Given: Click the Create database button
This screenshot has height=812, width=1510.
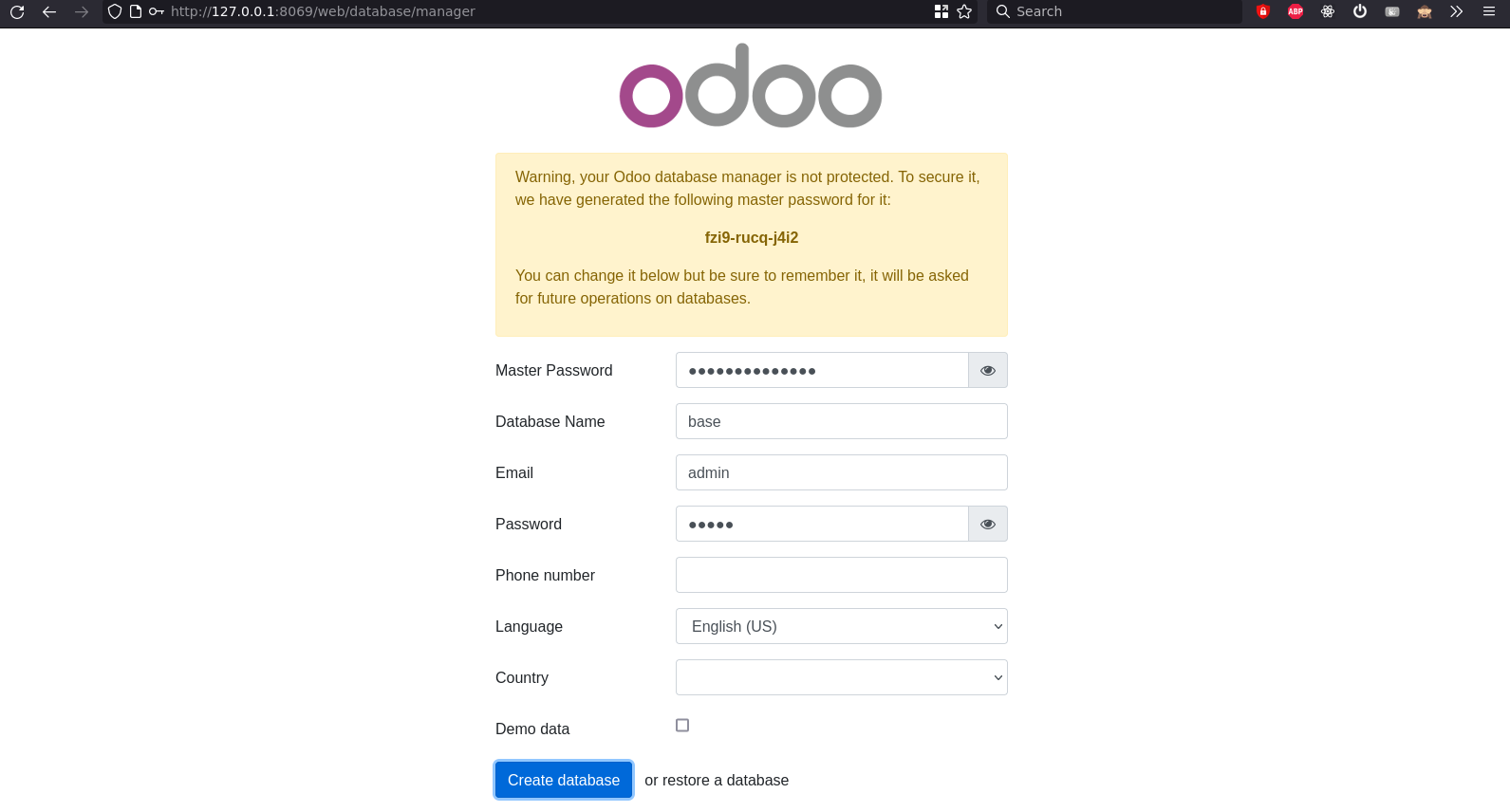Looking at the screenshot, I should 564,780.
